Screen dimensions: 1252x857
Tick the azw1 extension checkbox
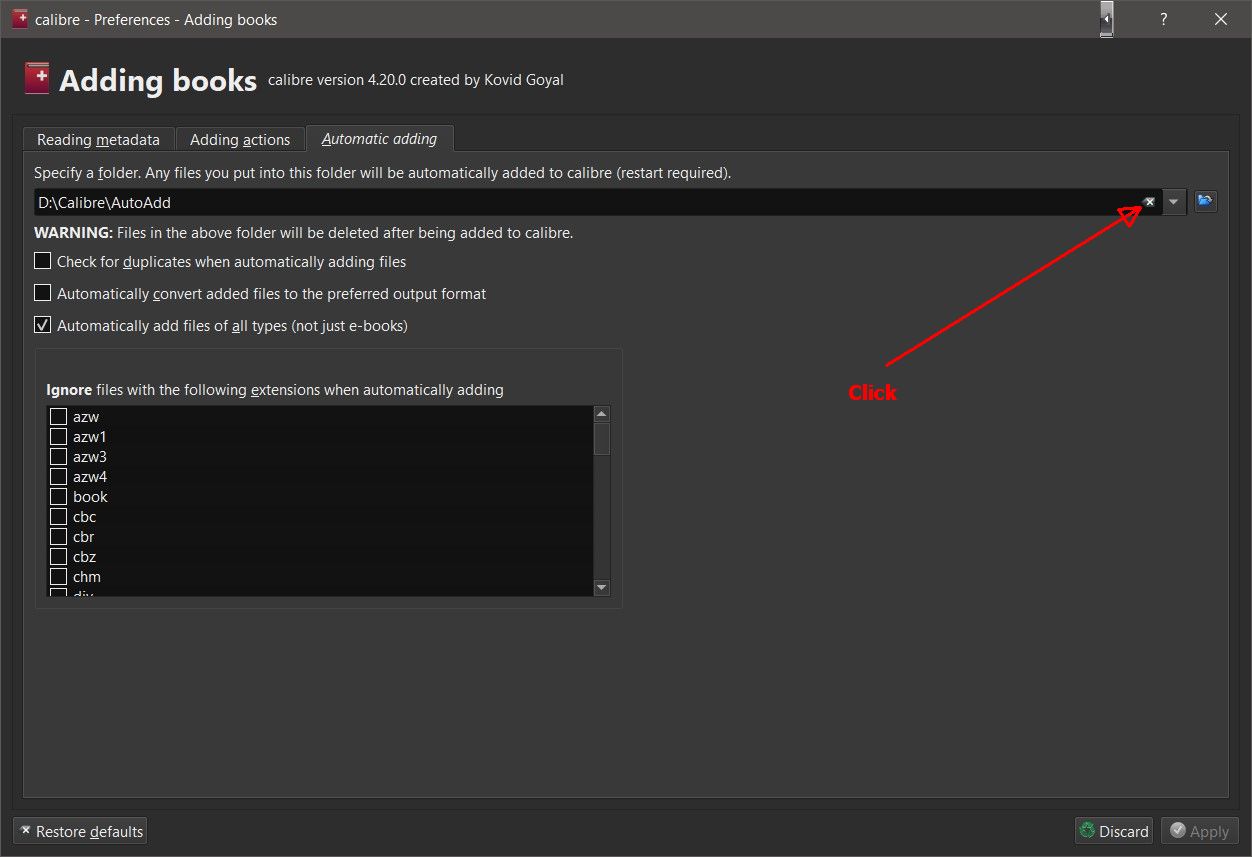pyautogui.click(x=59, y=436)
